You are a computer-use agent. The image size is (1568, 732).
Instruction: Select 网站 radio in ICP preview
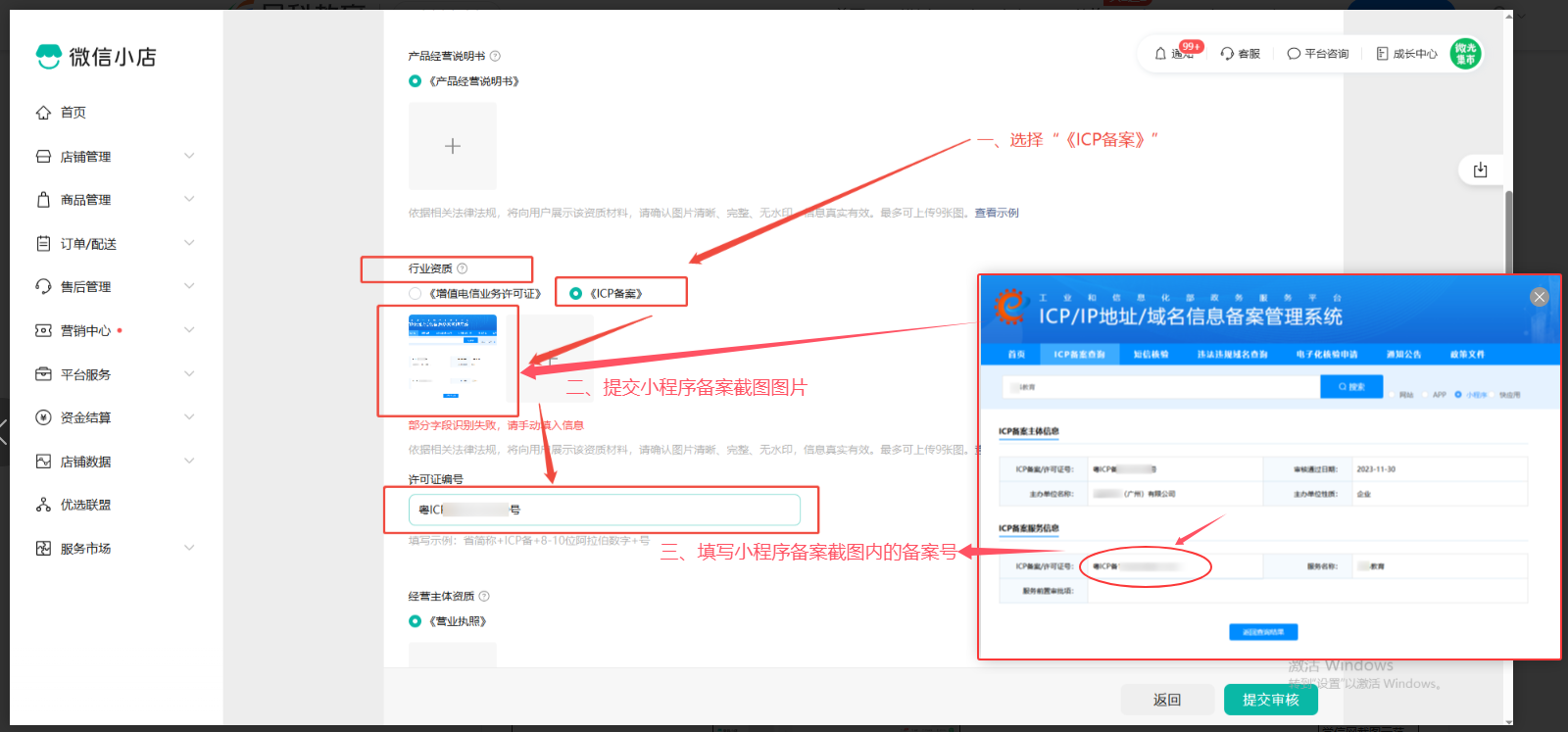(x=1393, y=395)
